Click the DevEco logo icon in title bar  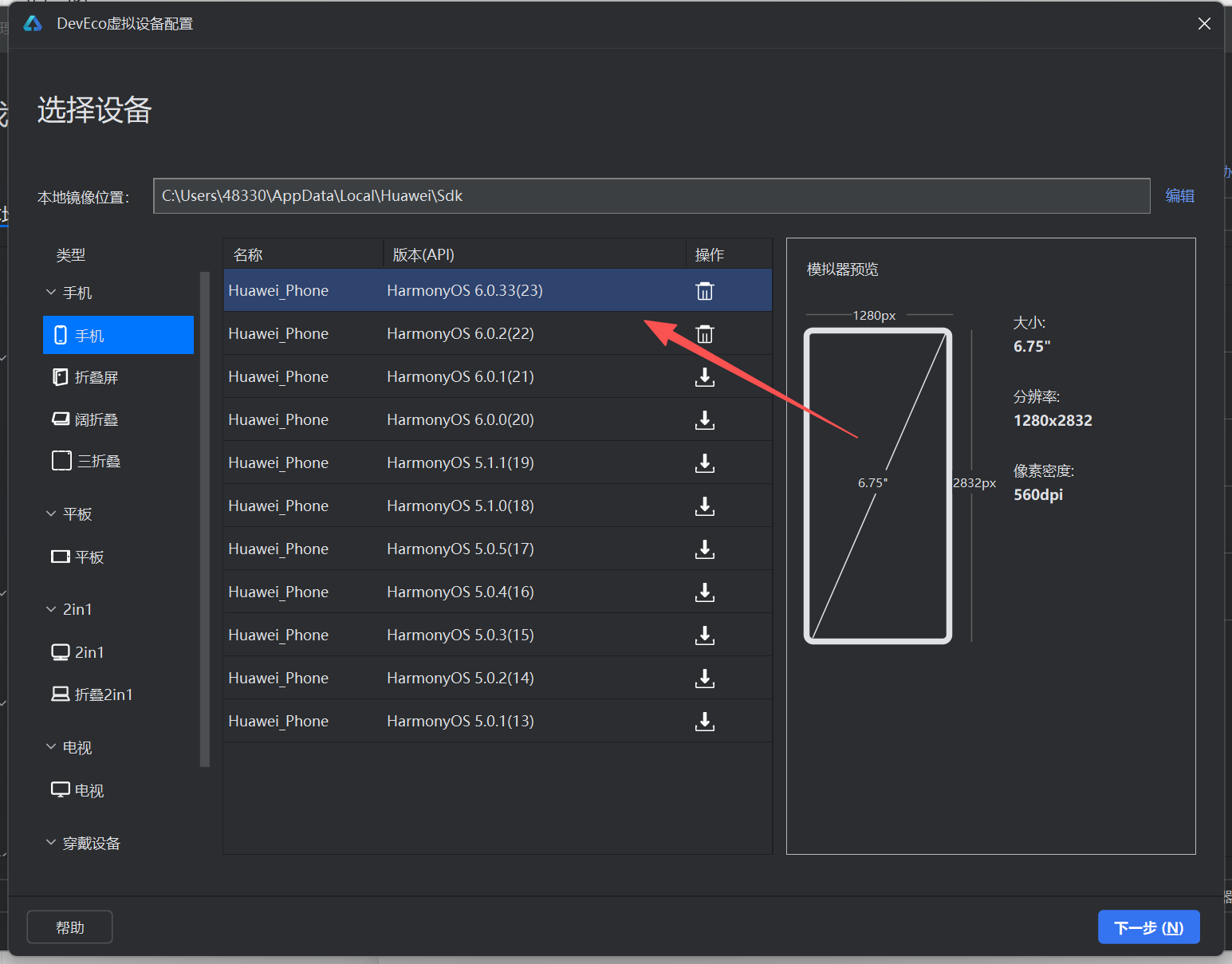[33, 24]
